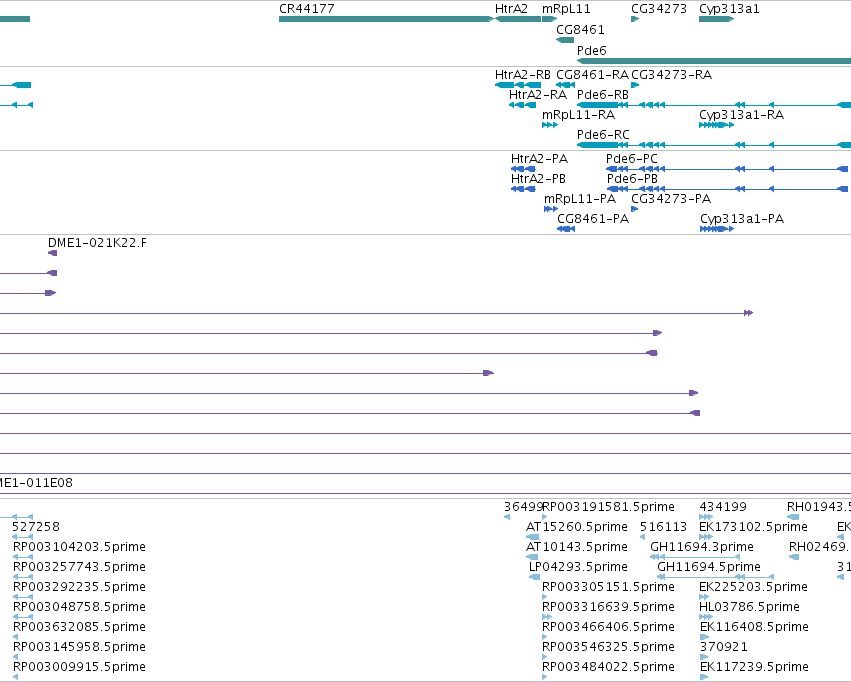851x682 pixels.
Task: Click the CG34273-RA transcript label
Action: (671, 74)
